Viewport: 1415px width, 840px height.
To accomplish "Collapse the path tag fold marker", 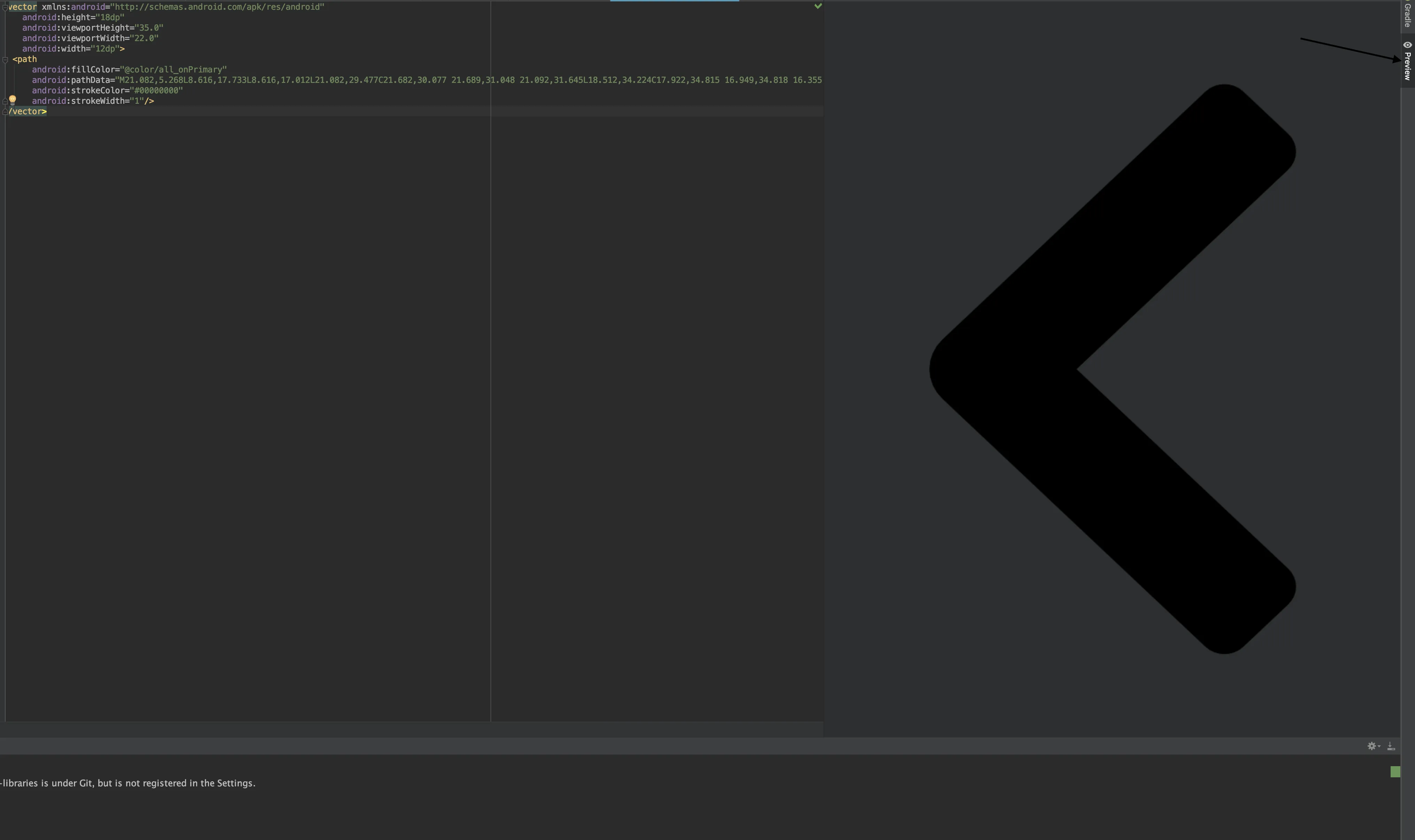I will point(5,60).
